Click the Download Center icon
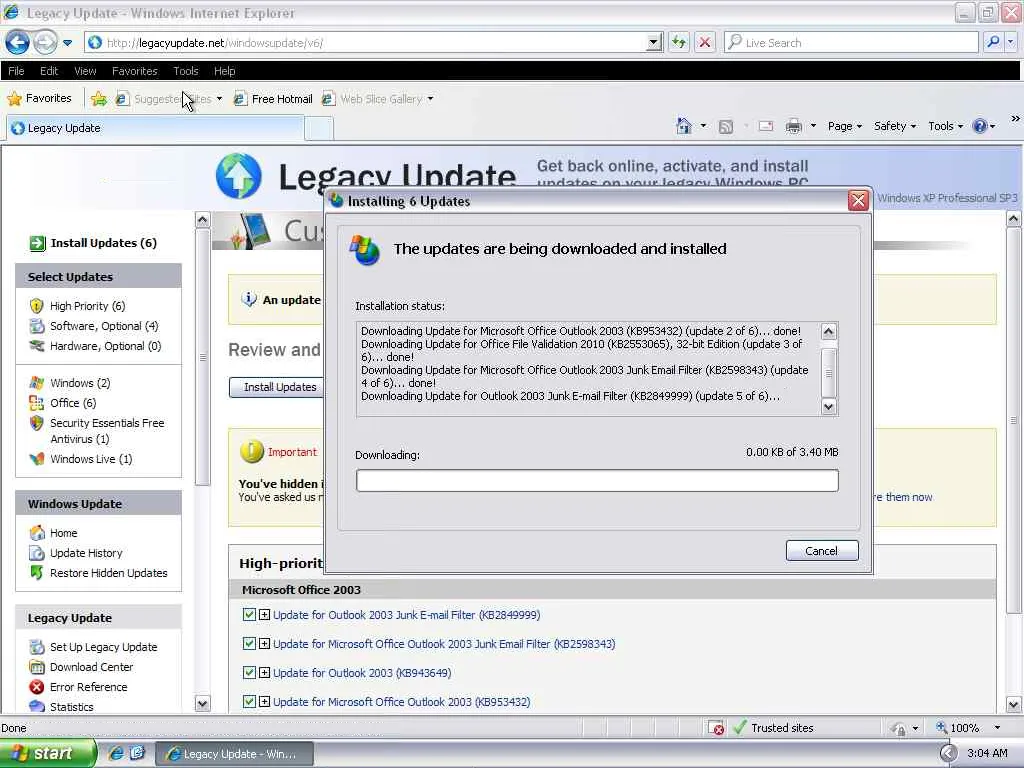The height and width of the screenshot is (768, 1024). point(37,667)
